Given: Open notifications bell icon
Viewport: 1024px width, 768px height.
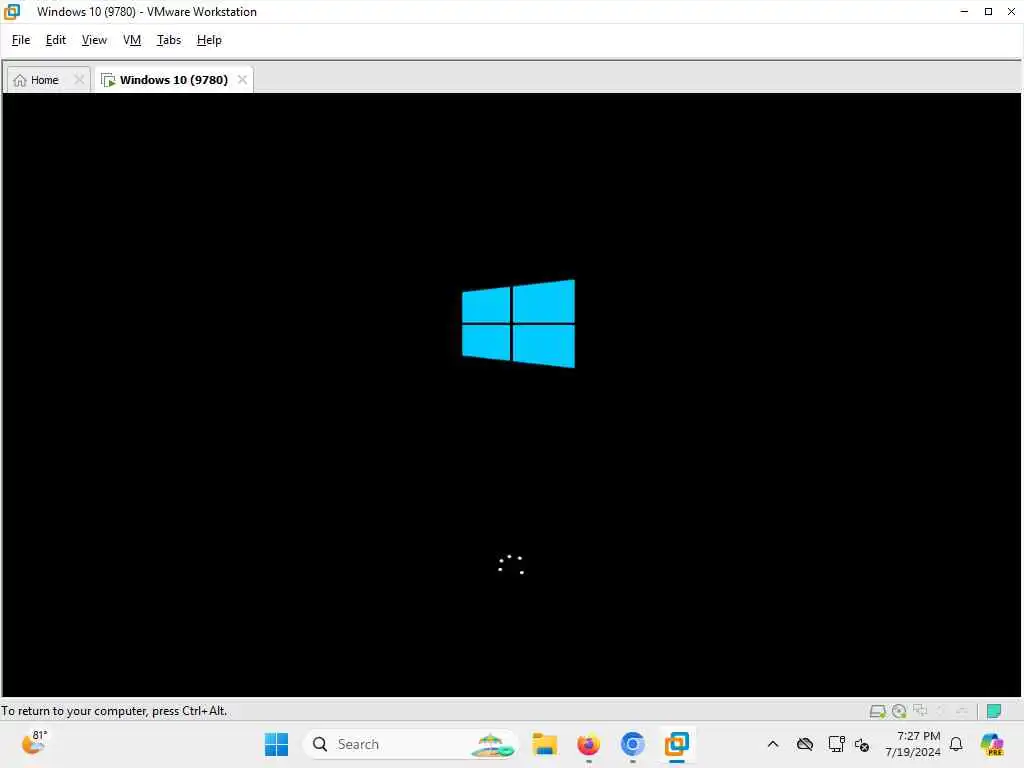Looking at the screenshot, I should [x=956, y=744].
